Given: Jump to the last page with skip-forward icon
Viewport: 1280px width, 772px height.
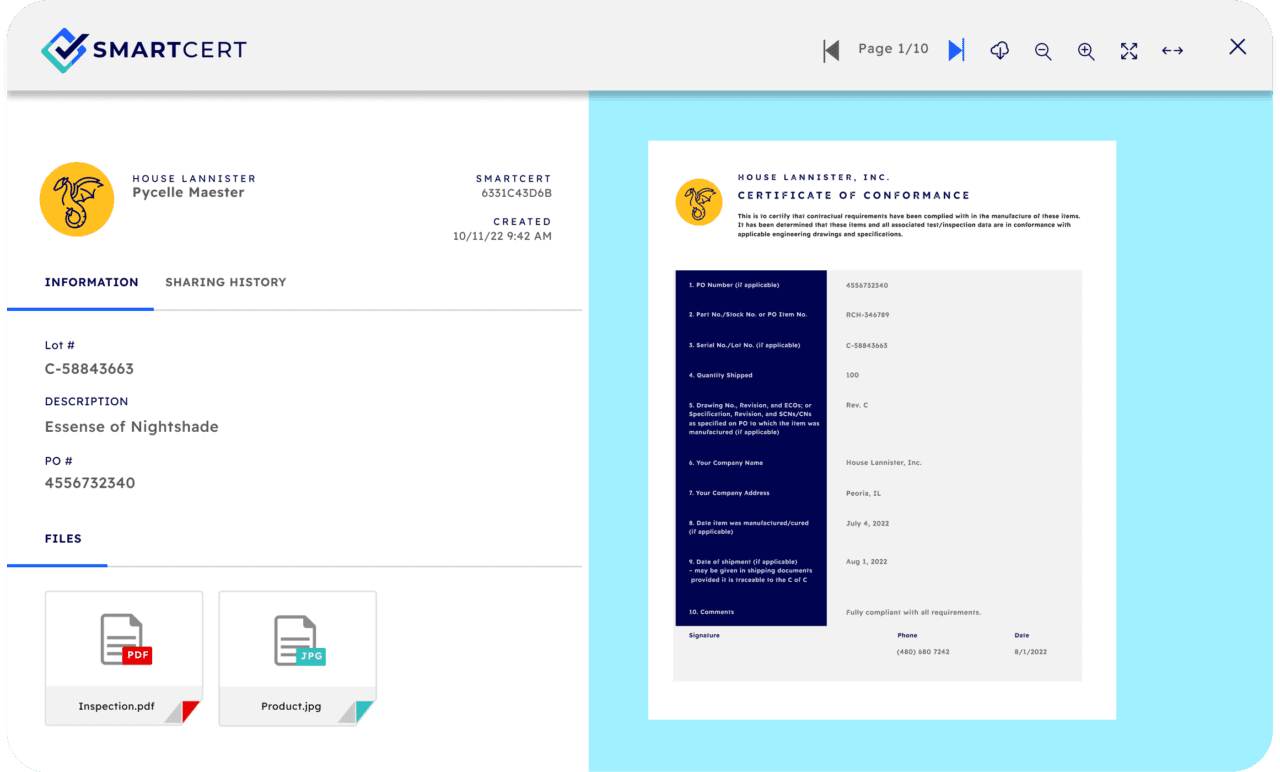Looking at the screenshot, I should tap(956, 49).
